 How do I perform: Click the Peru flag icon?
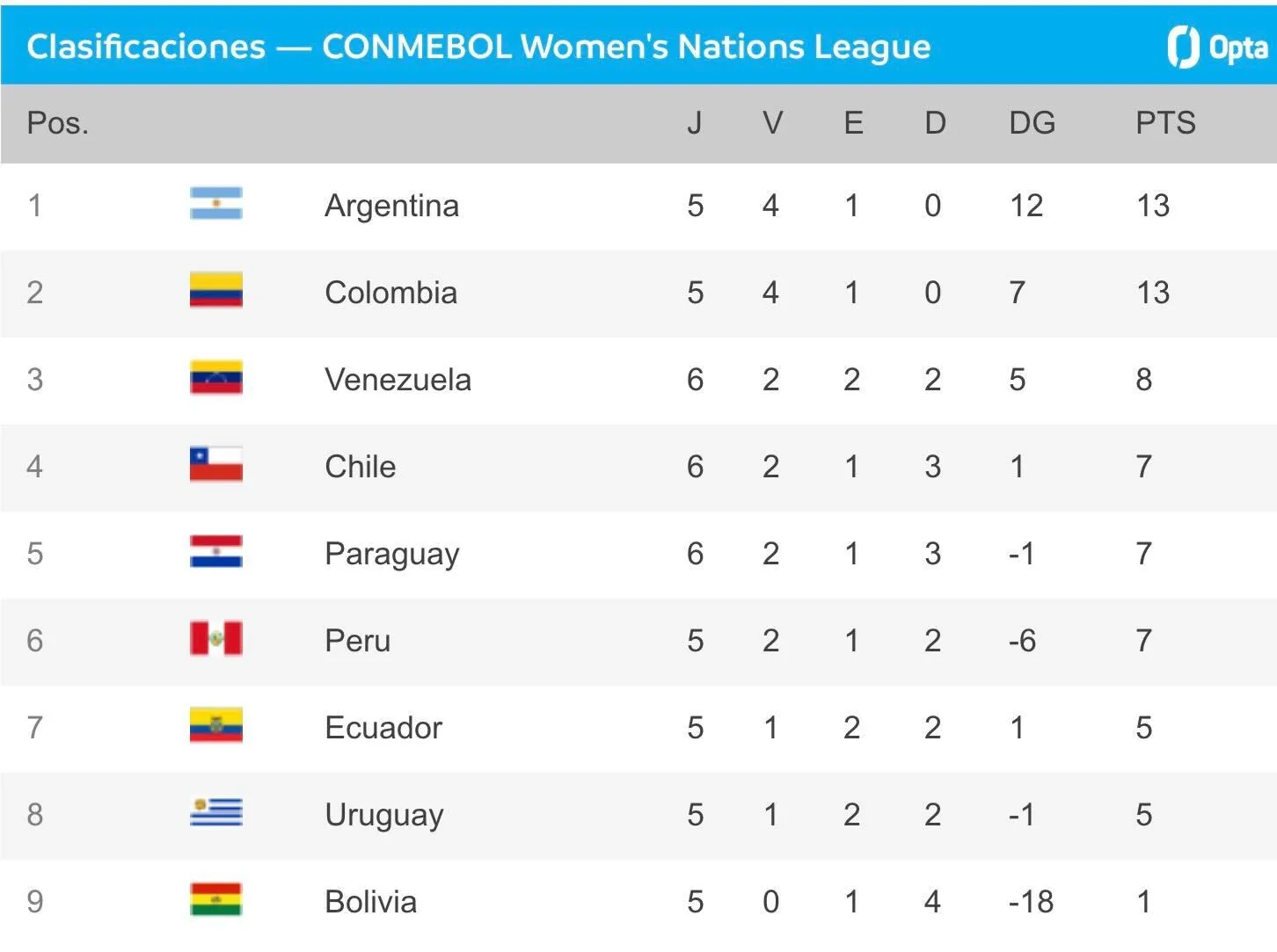coord(215,639)
